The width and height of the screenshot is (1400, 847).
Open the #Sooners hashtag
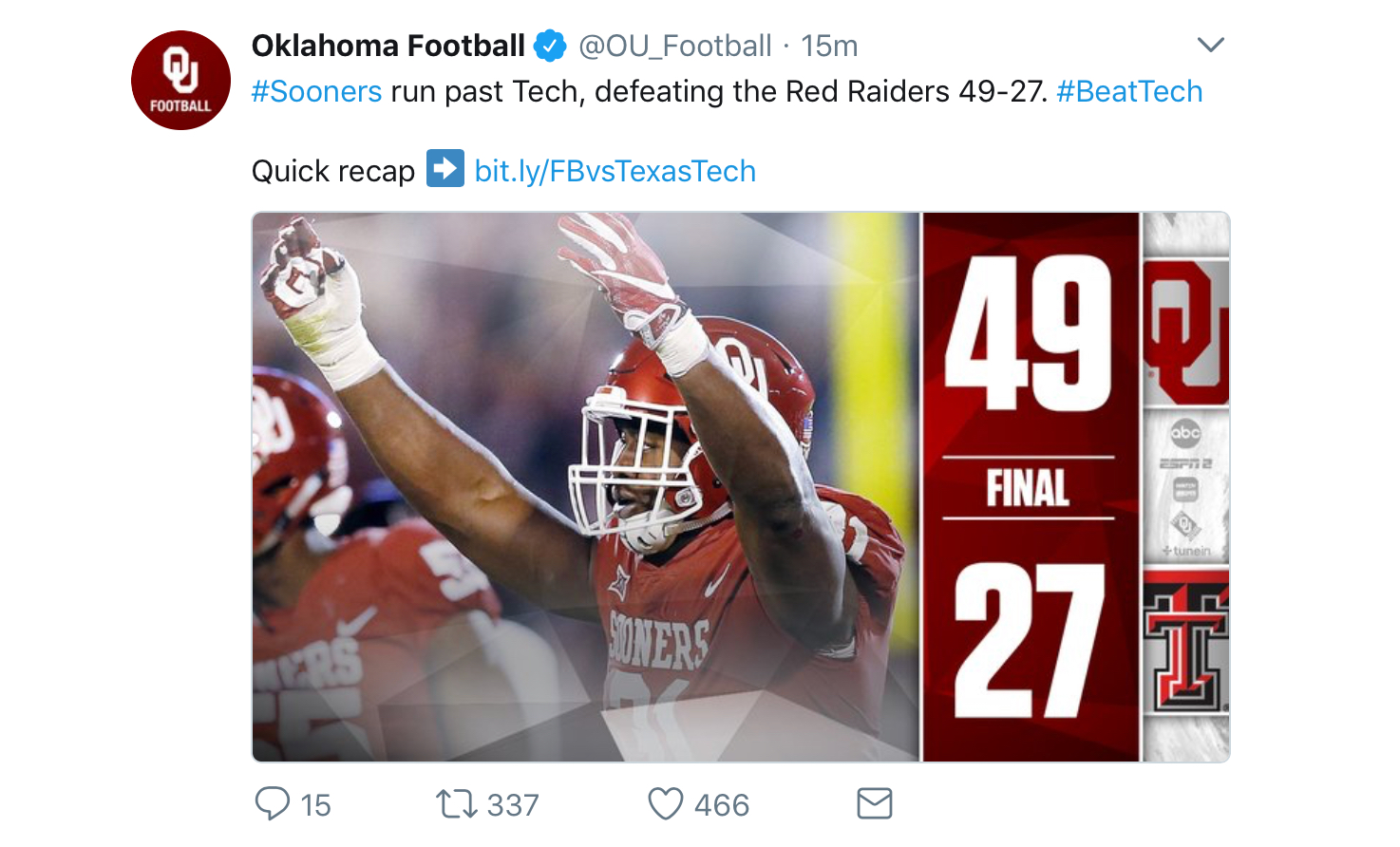(x=316, y=91)
